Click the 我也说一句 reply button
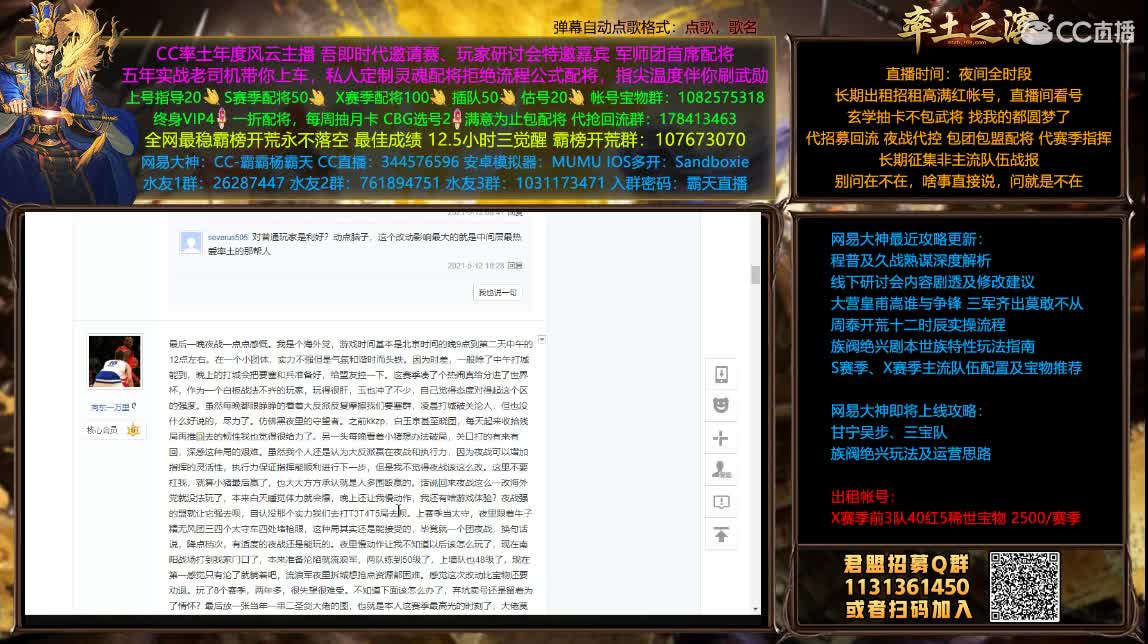This screenshot has height=644, width=1148. (x=498, y=293)
